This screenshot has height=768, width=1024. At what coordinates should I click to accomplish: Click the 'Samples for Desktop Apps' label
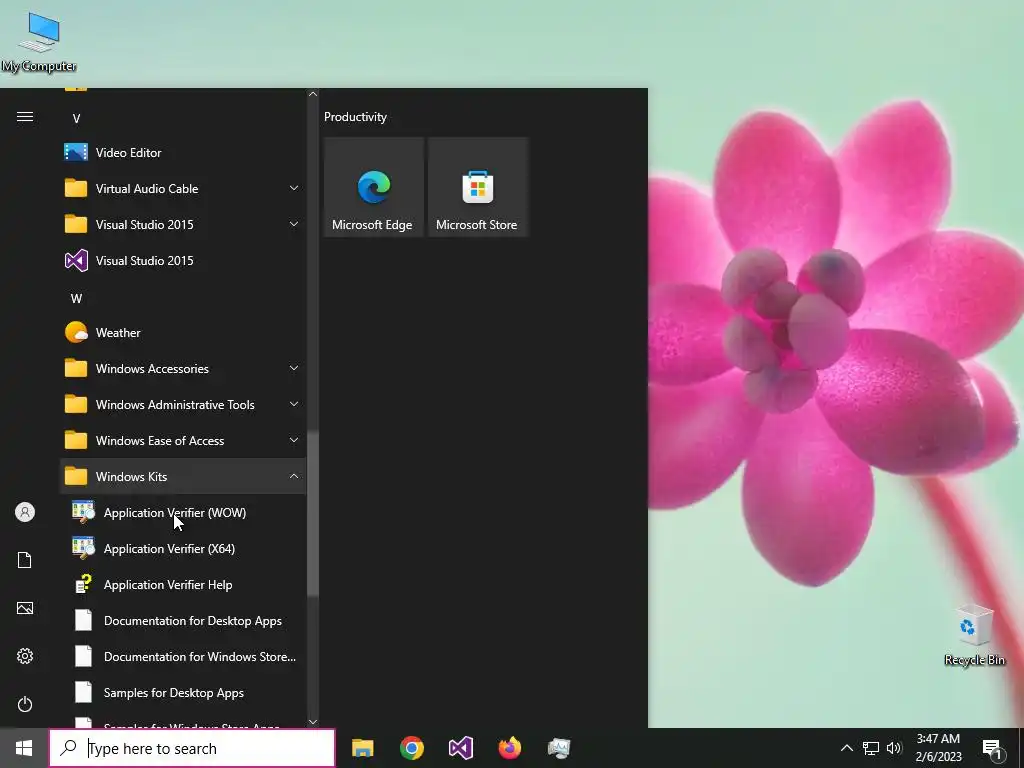click(174, 692)
